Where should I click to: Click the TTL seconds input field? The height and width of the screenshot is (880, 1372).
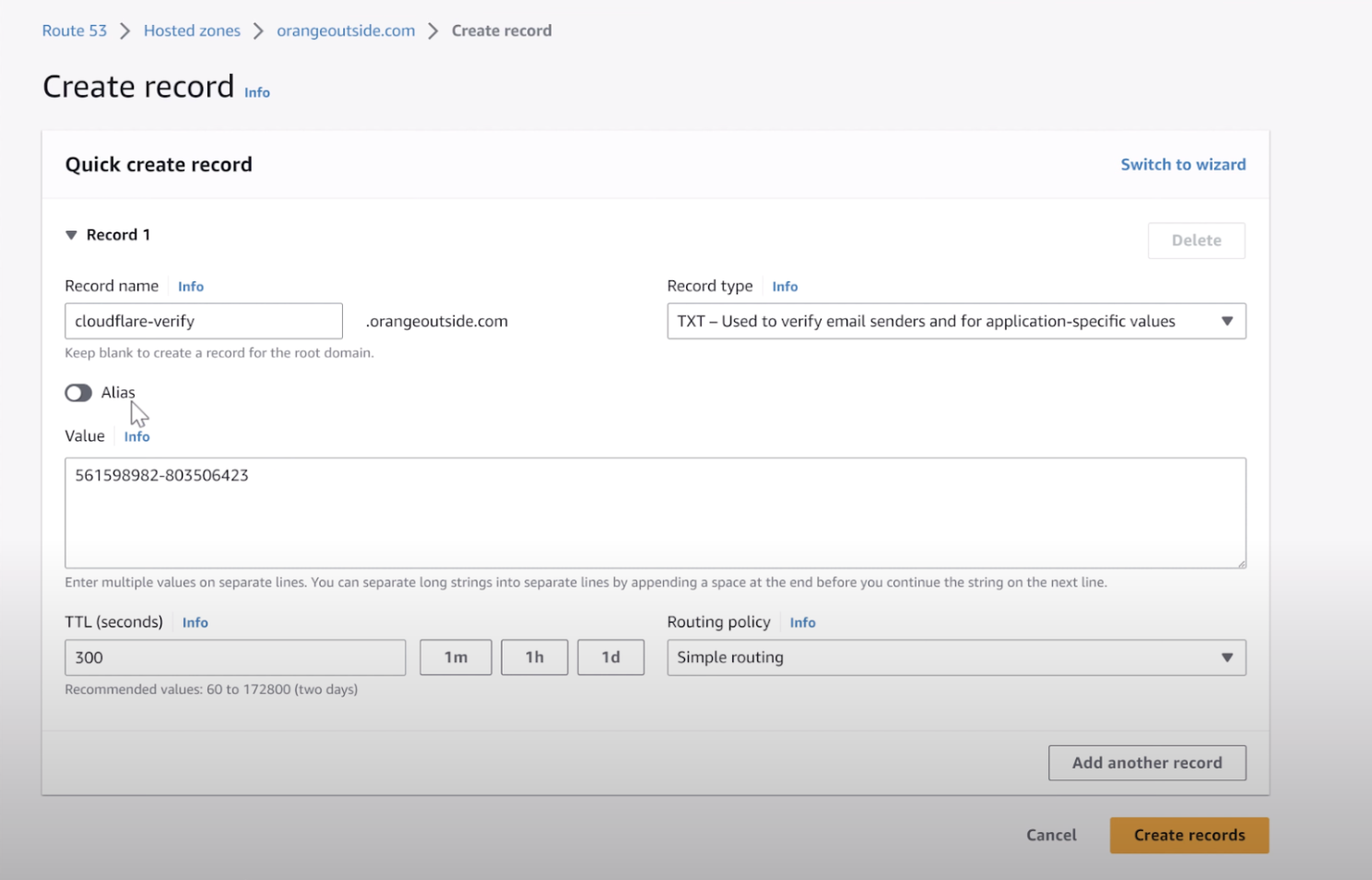point(235,658)
